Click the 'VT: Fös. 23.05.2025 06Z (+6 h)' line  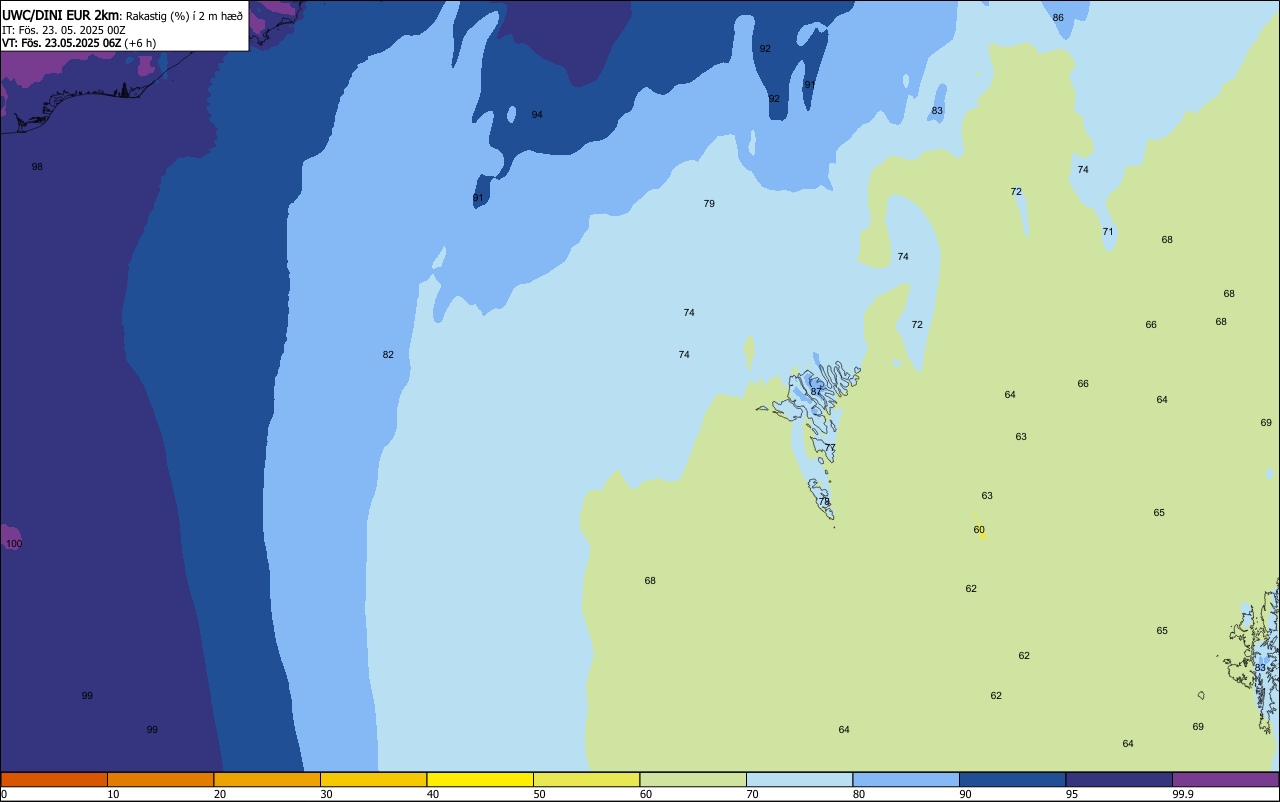(79, 43)
